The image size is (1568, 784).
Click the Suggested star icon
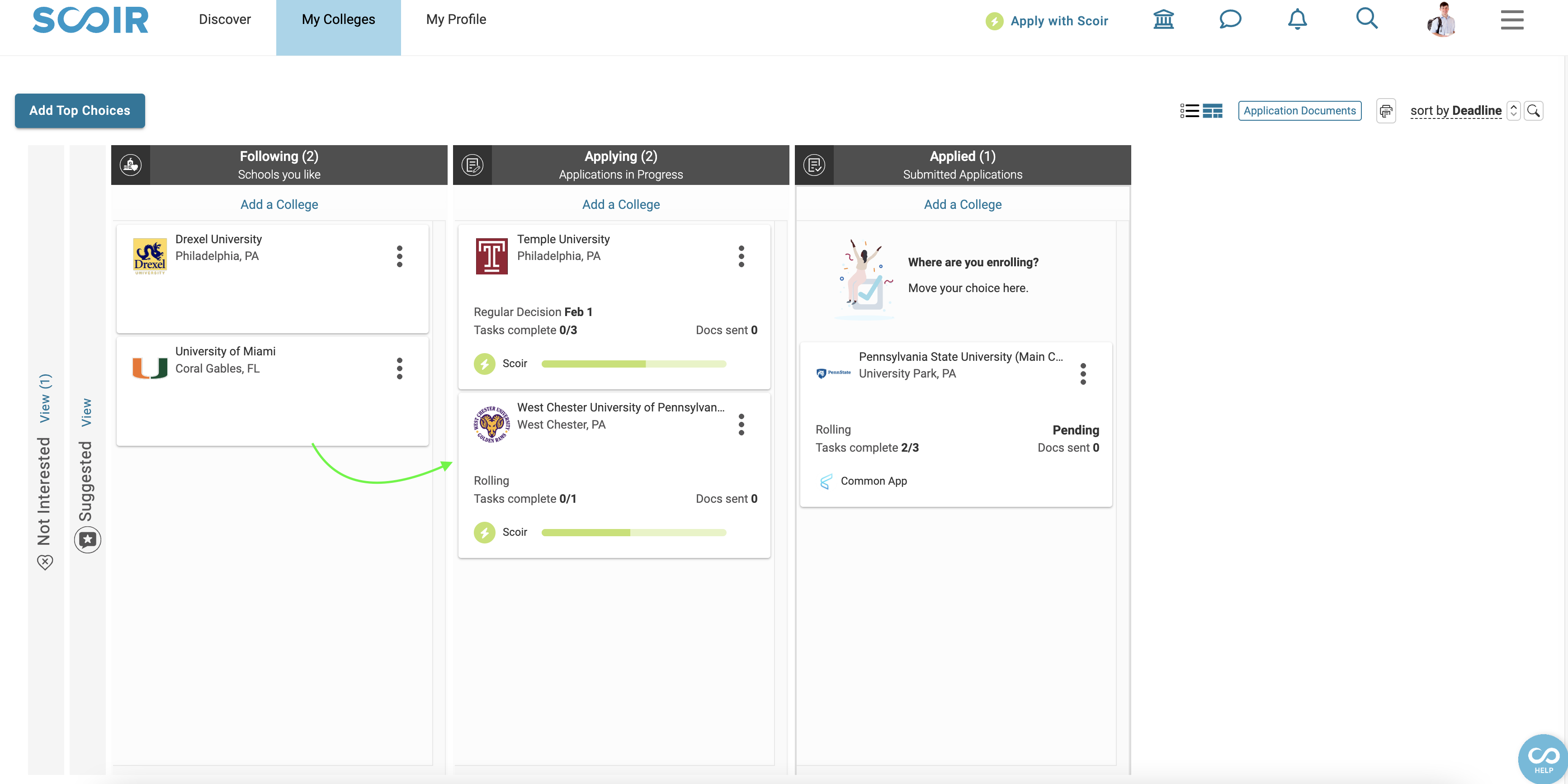[x=88, y=540]
